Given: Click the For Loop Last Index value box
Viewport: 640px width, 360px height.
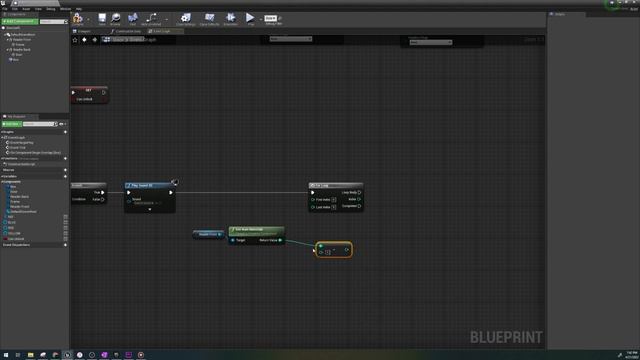Looking at the screenshot, I should point(334,207).
